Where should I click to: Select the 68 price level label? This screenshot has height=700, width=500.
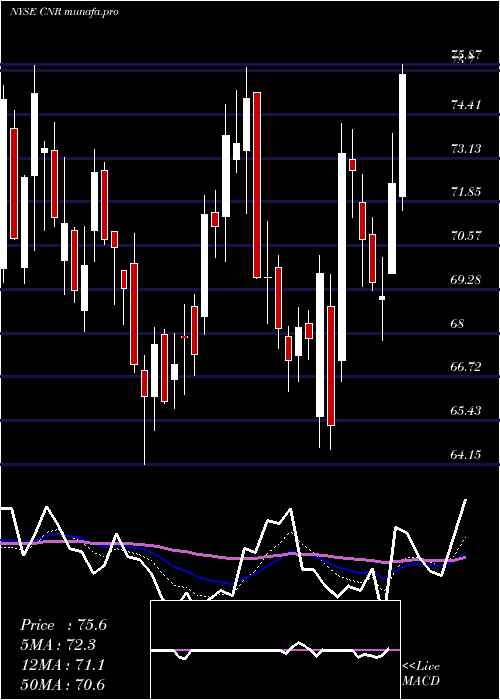(x=458, y=324)
